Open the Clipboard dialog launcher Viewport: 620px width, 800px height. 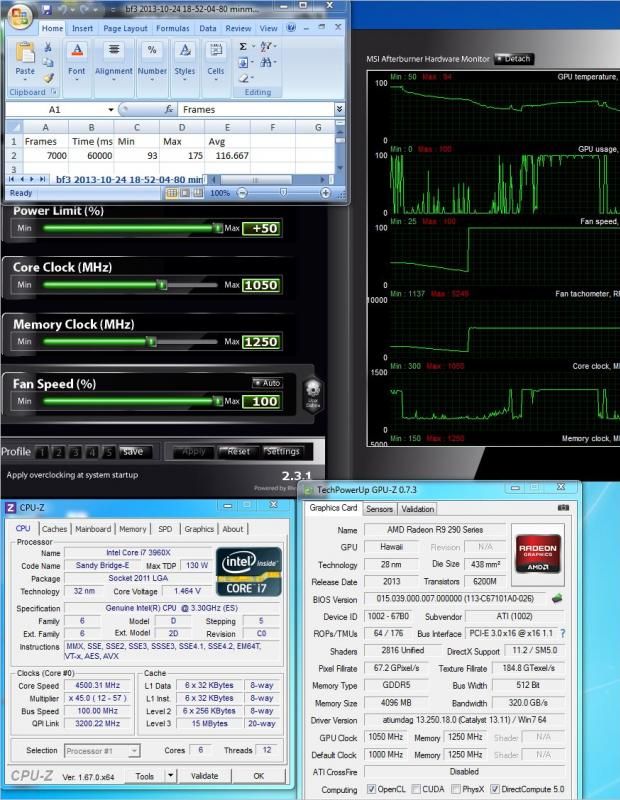click(x=53, y=92)
